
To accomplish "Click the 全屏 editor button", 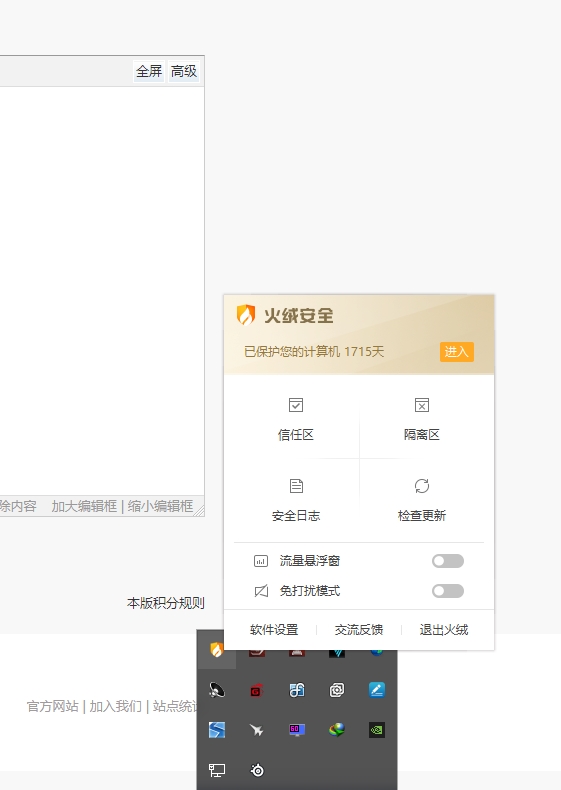I will click(x=149, y=71).
